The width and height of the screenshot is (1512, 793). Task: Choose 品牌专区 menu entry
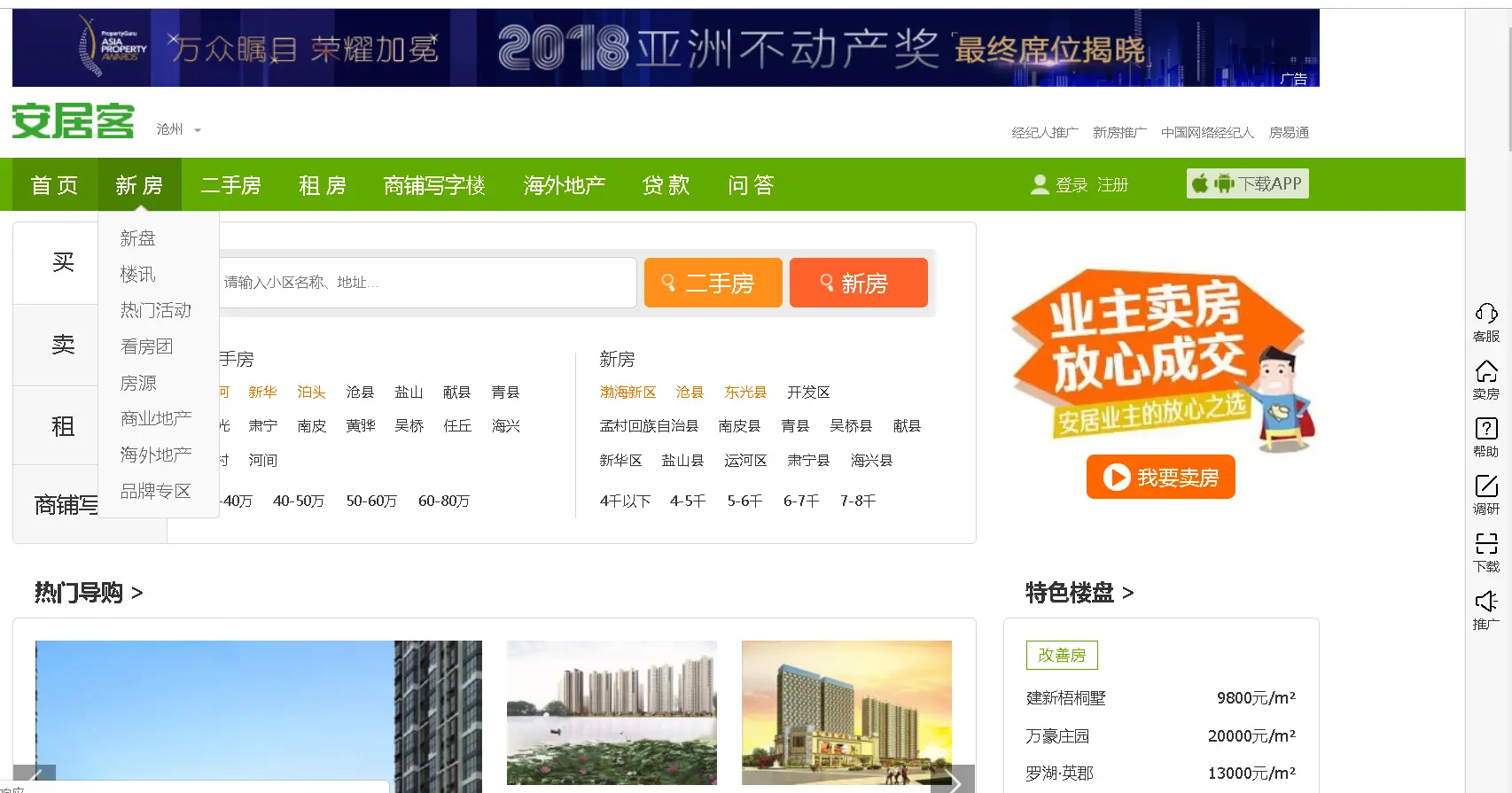(156, 491)
